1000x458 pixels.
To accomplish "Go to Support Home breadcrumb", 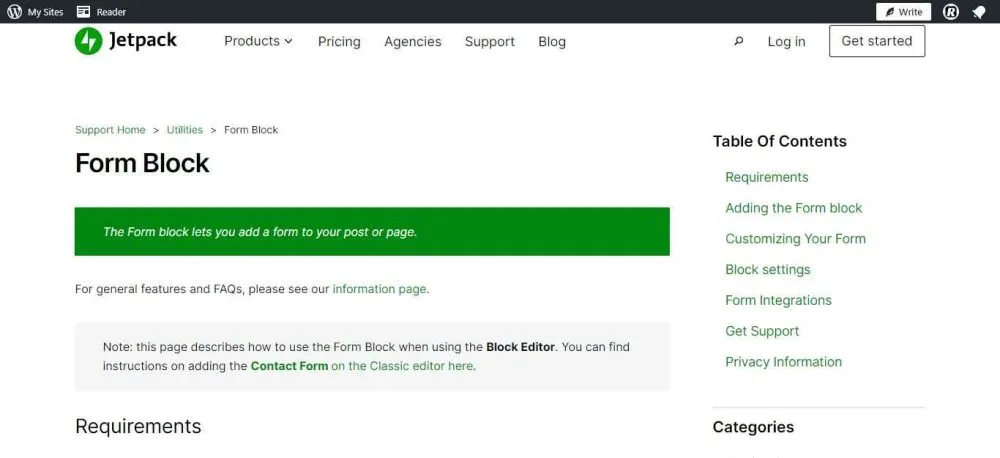I will (x=110, y=130).
